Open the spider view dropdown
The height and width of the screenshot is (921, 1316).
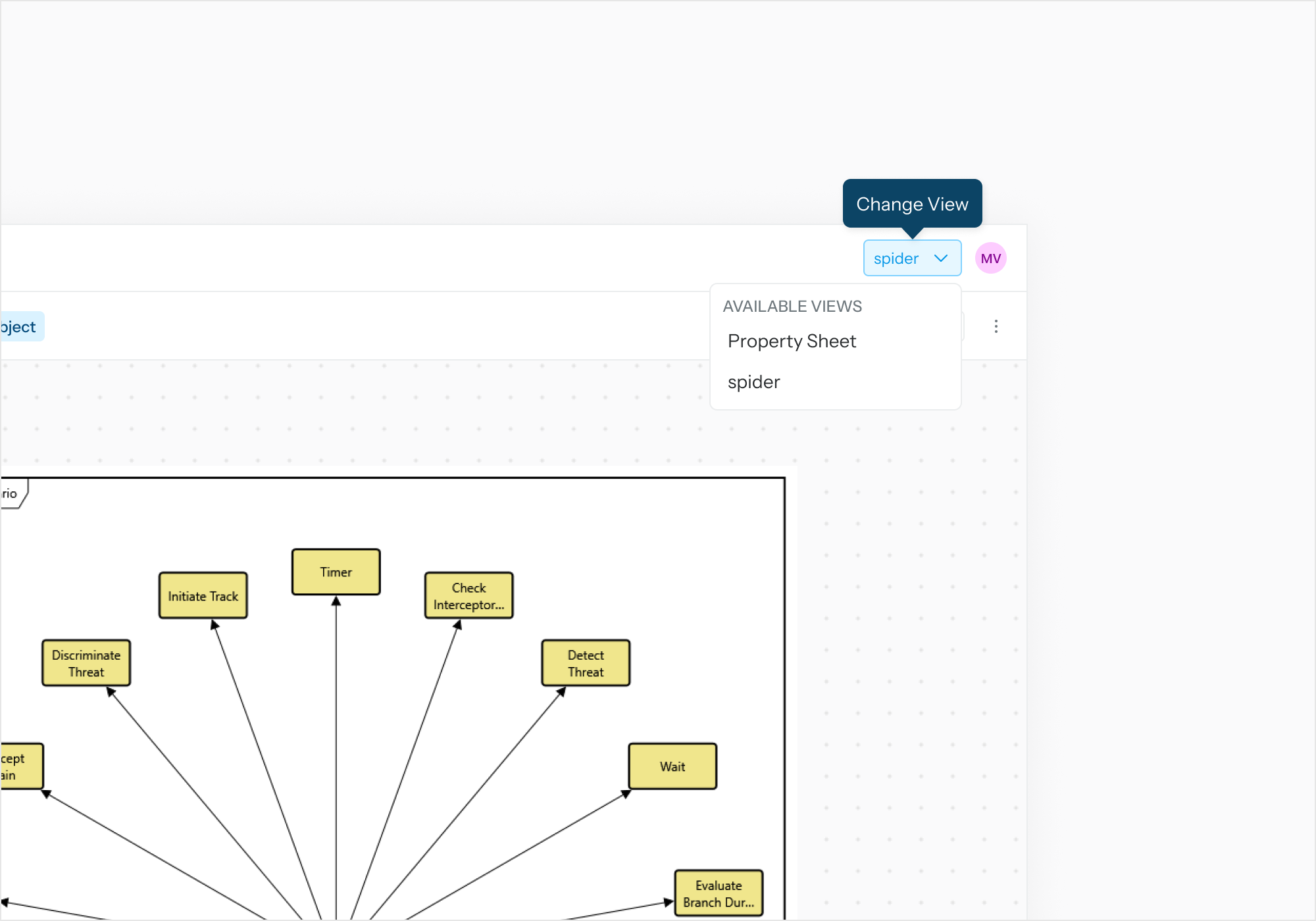[x=911, y=258]
